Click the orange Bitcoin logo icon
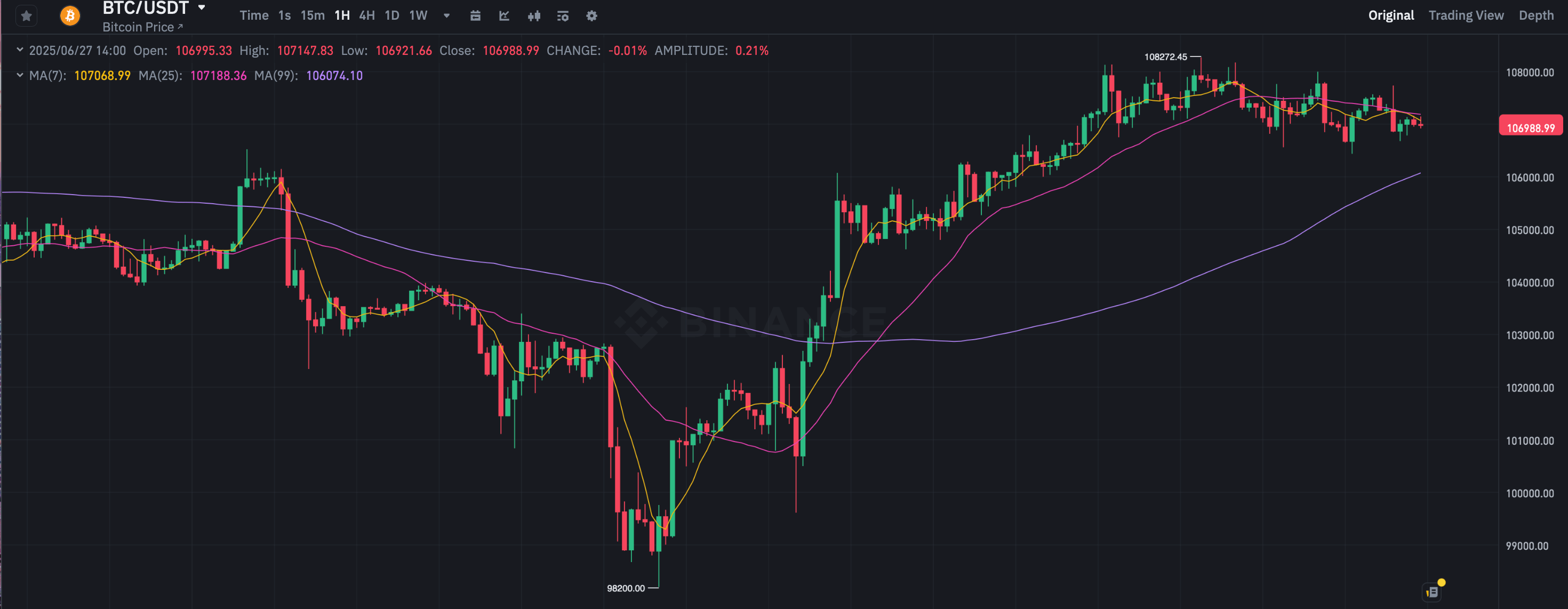Viewport: 1568px width, 609px height. (70, 15)
